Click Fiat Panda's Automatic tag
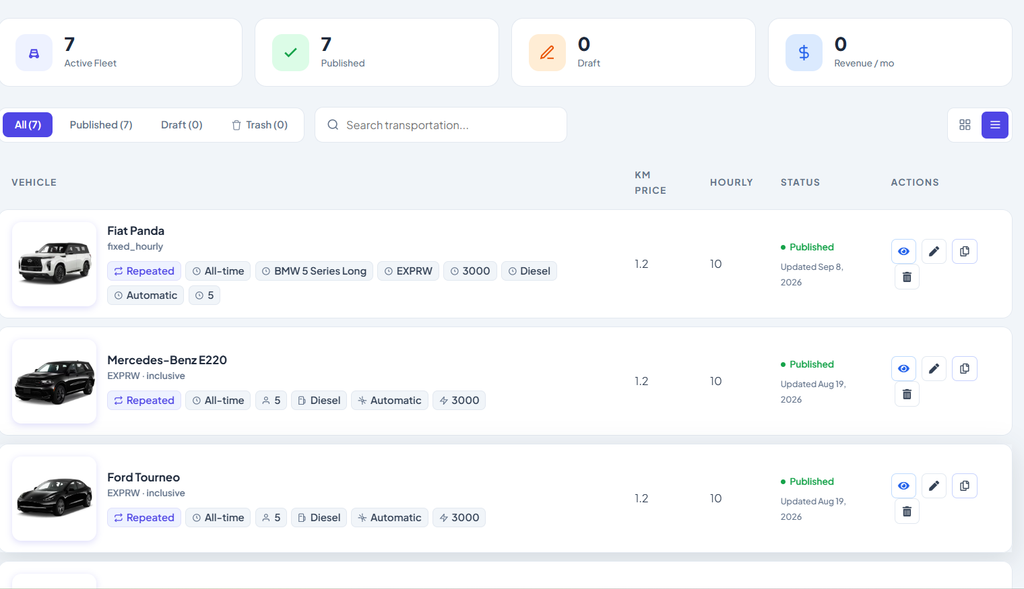The image size is (1024, 589). point(146,295)
